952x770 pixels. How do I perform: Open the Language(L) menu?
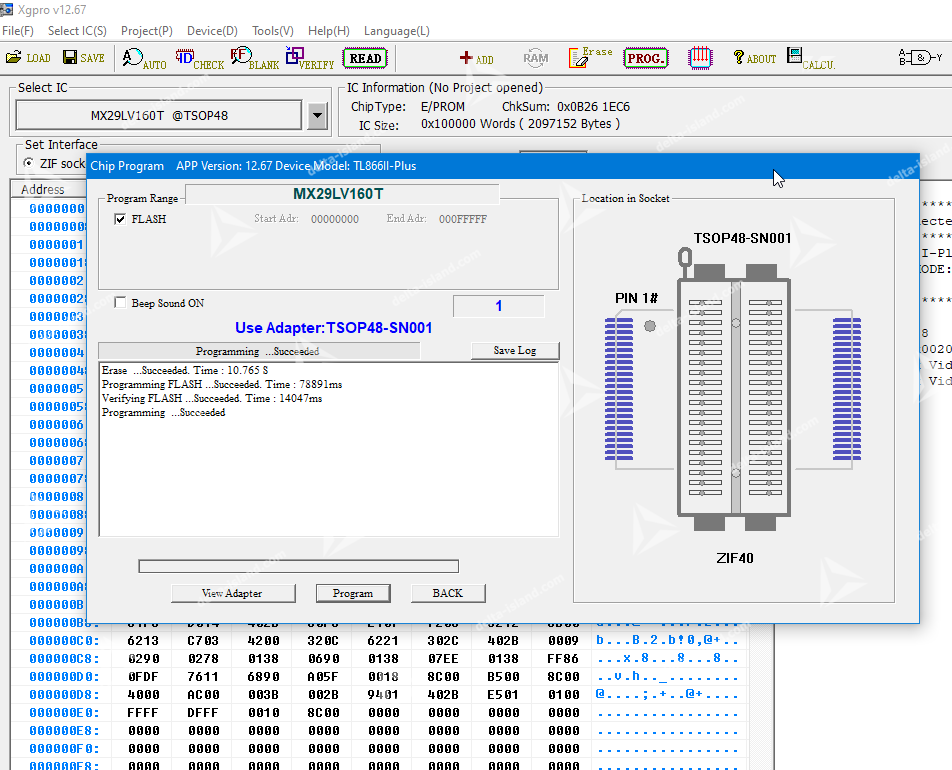pos(396,30)
